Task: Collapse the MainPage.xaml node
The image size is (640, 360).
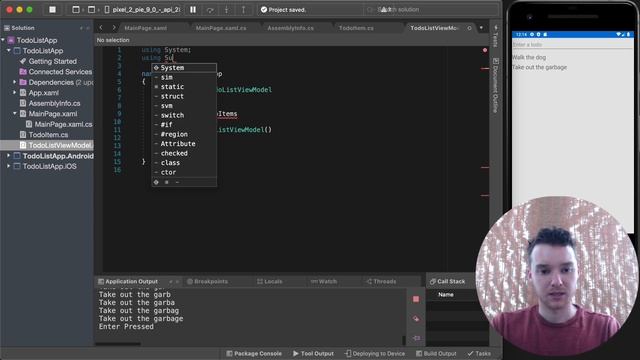Action: click(x=15, y=113)
